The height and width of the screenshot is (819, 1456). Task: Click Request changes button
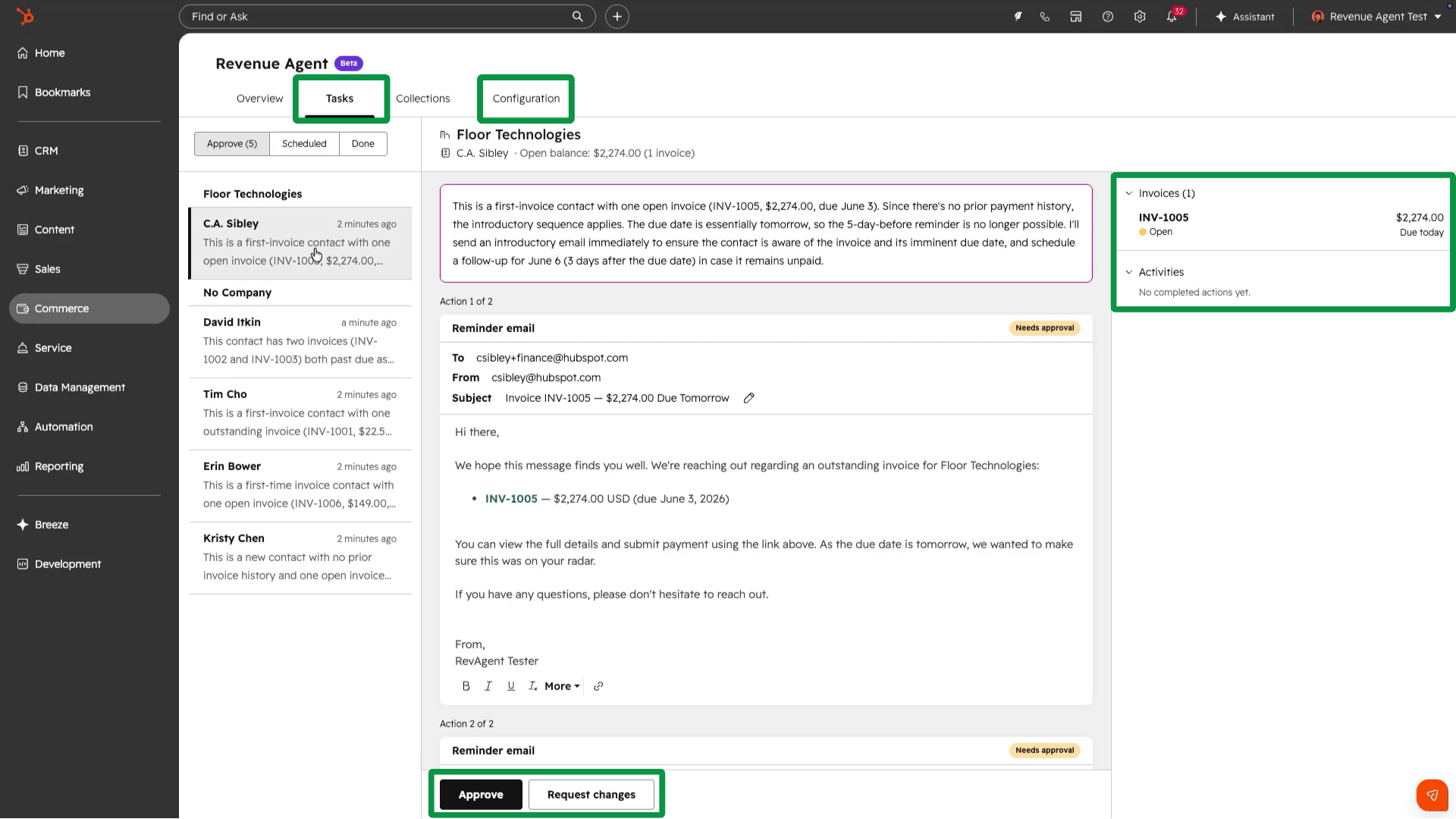[x=591, y=795]
